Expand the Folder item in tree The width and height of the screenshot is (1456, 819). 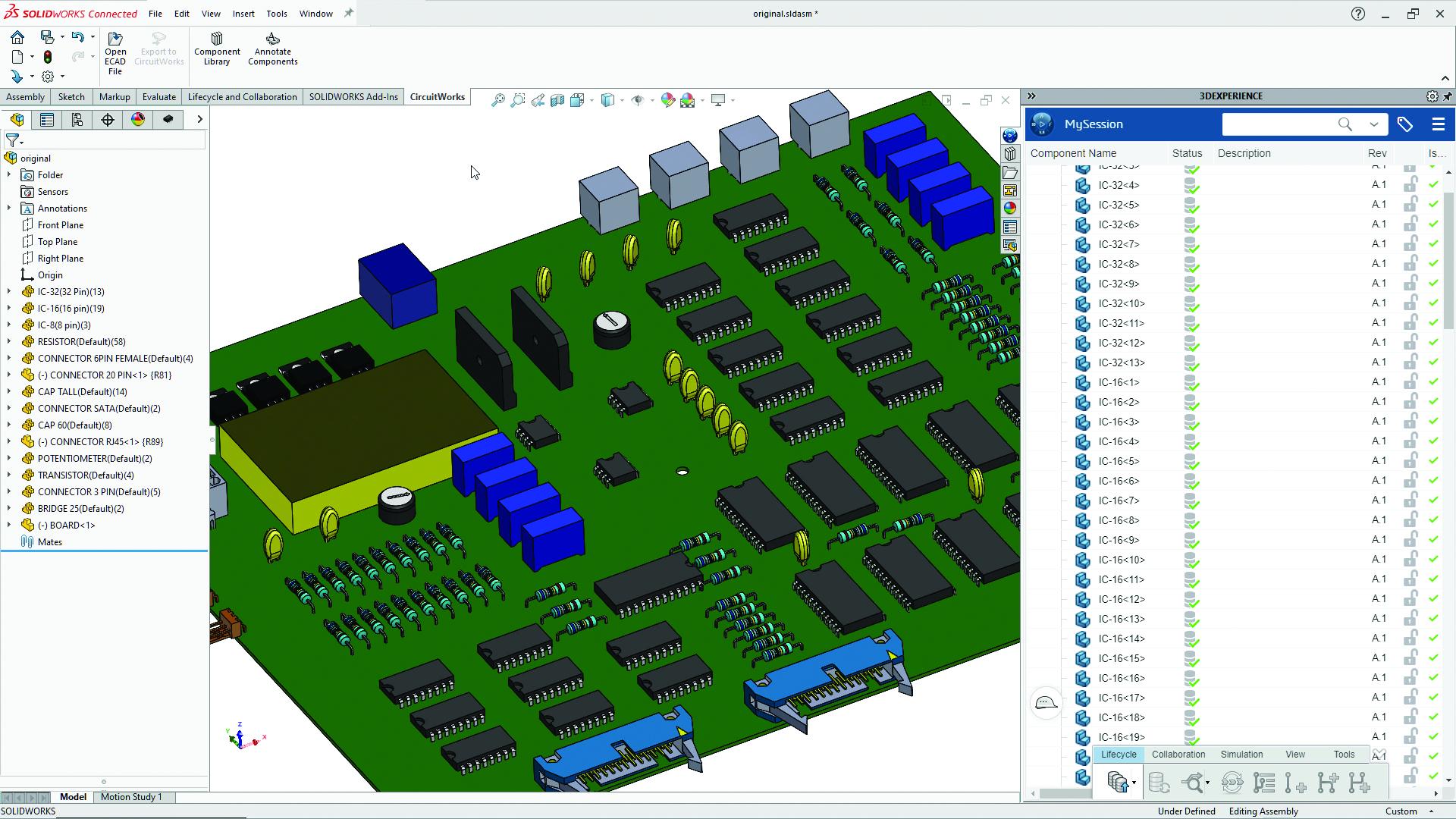click(x=8, y=174)
